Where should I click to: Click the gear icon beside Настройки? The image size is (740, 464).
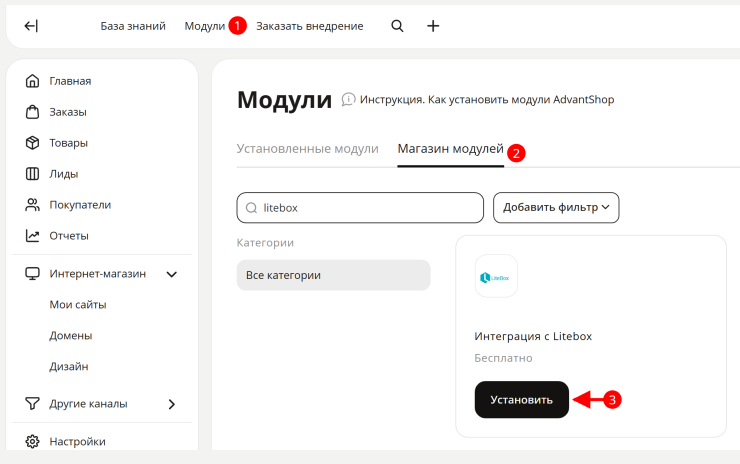[32, 441]
